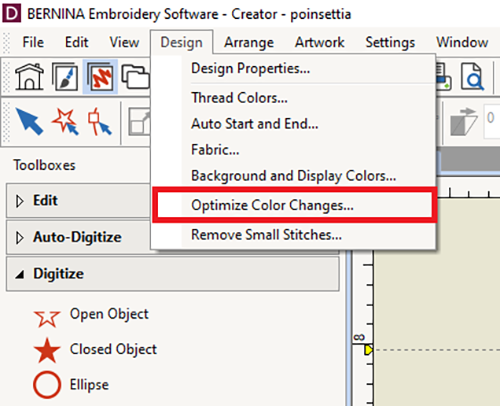Screen dimensions: 500x406
Task: Pick the Ellipse circle tool
Action: (47, 385)
